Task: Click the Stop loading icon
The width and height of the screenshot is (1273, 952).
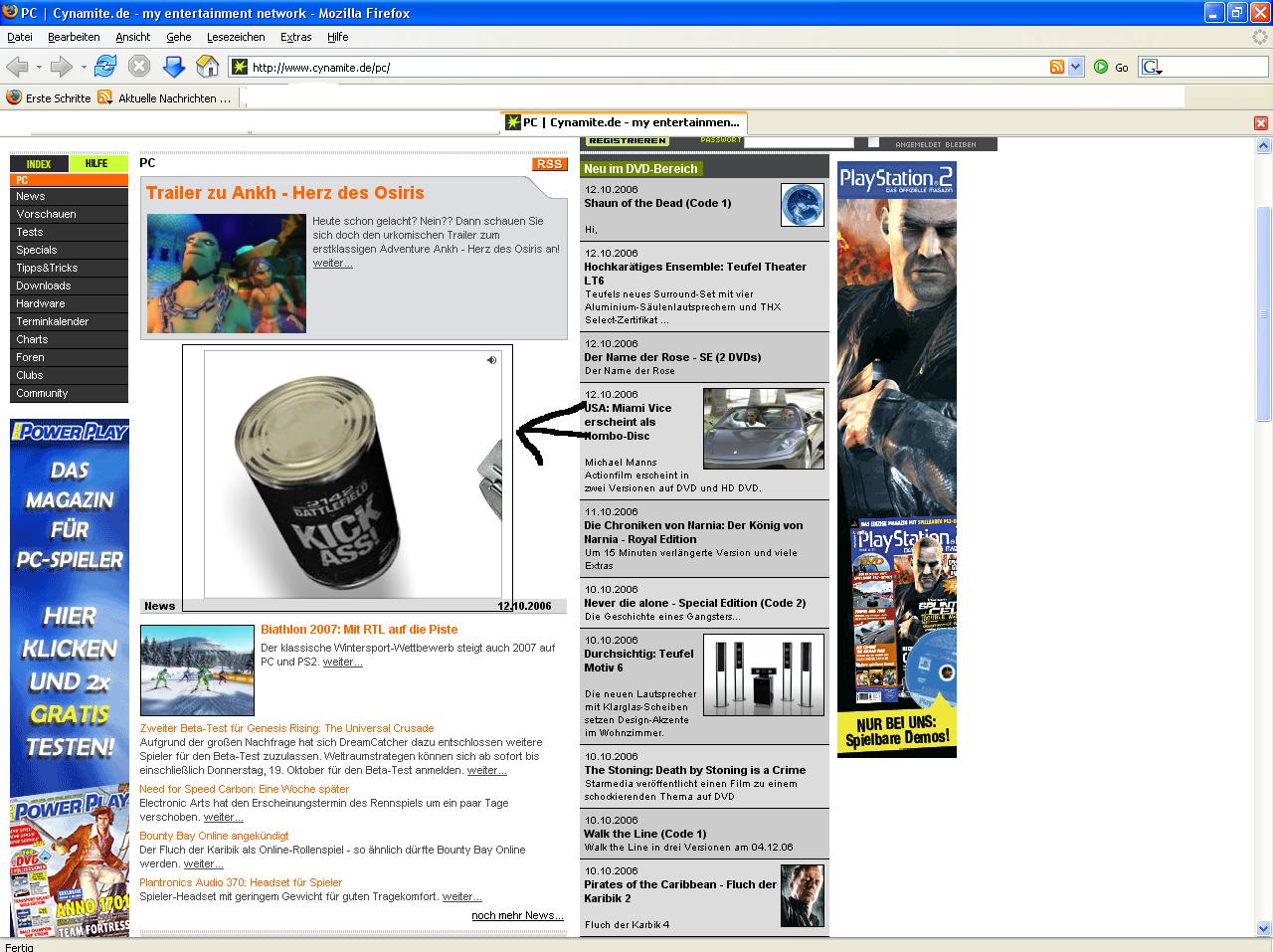Action: pos(139,67)
